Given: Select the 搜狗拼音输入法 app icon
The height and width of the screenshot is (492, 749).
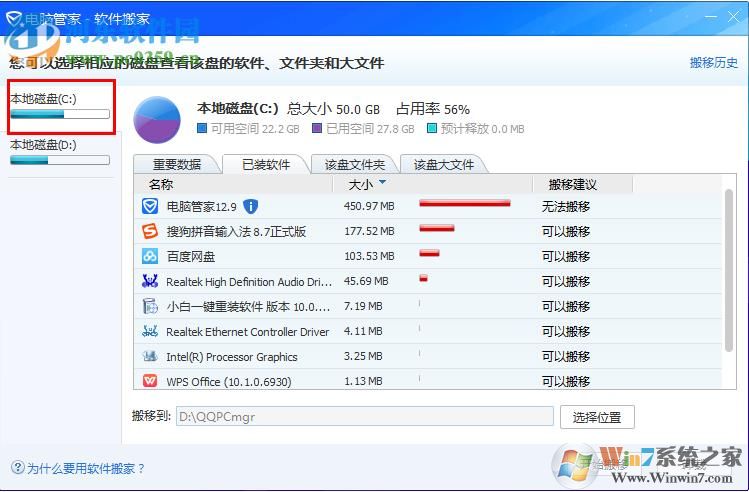Looking at the screenshot, I should tap(150, 231).
